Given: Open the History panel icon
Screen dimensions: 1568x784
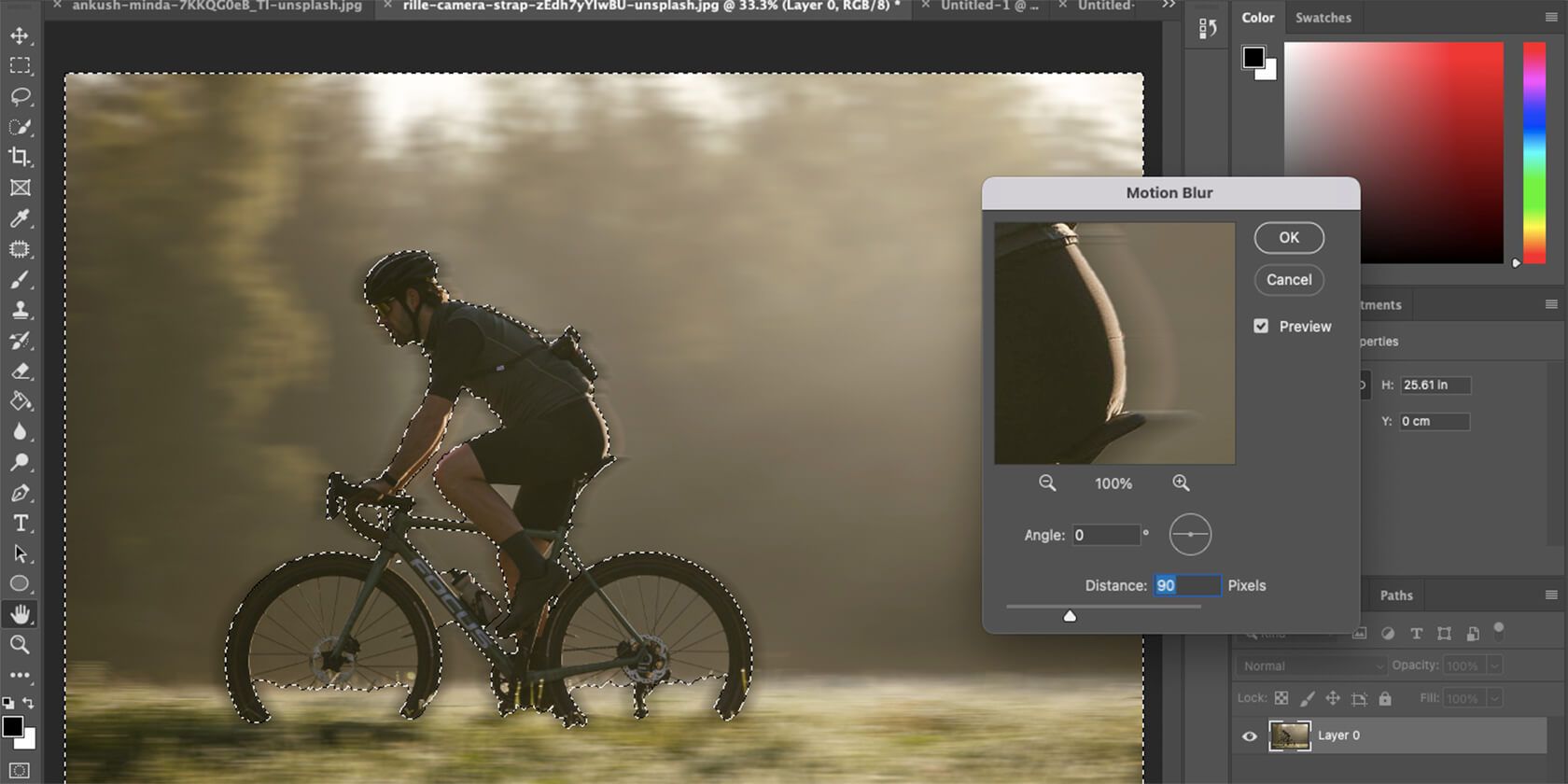Looking at the screenshot, I should (1208, 28).
